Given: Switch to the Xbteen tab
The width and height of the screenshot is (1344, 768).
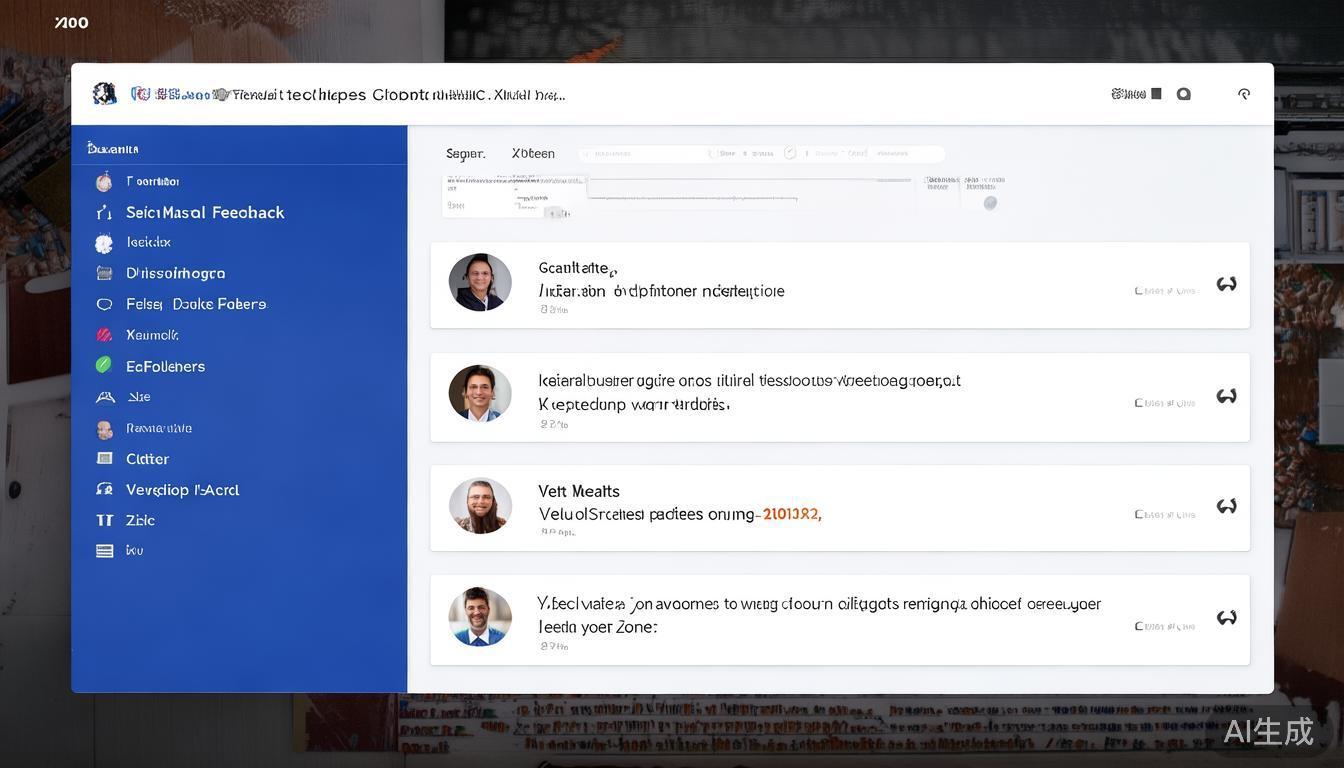Looking at the screenshot, I should click(x=533, y=154).
